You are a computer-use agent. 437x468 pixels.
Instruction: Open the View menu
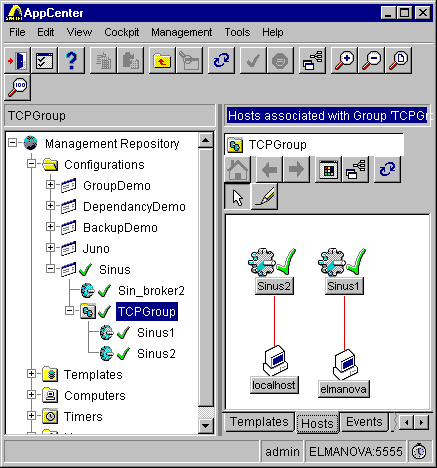click(79, 32)
